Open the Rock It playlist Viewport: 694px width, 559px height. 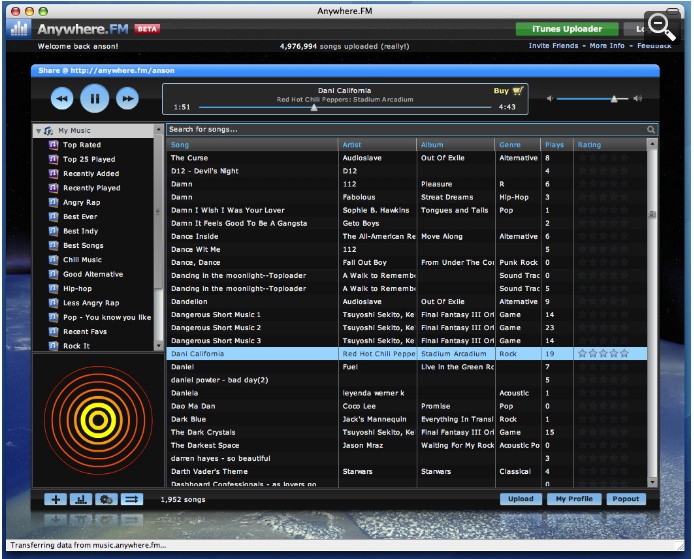click(x=76, y=346)
